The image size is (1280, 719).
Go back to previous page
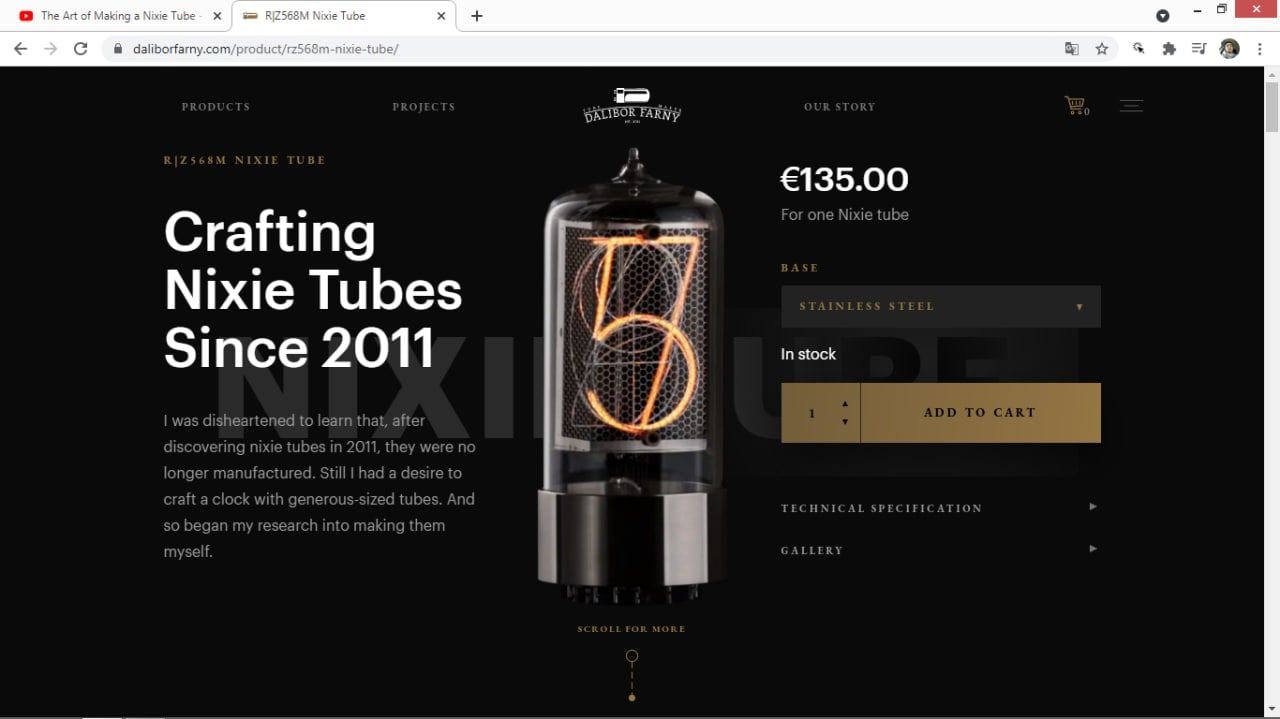(x=20, y=48)
